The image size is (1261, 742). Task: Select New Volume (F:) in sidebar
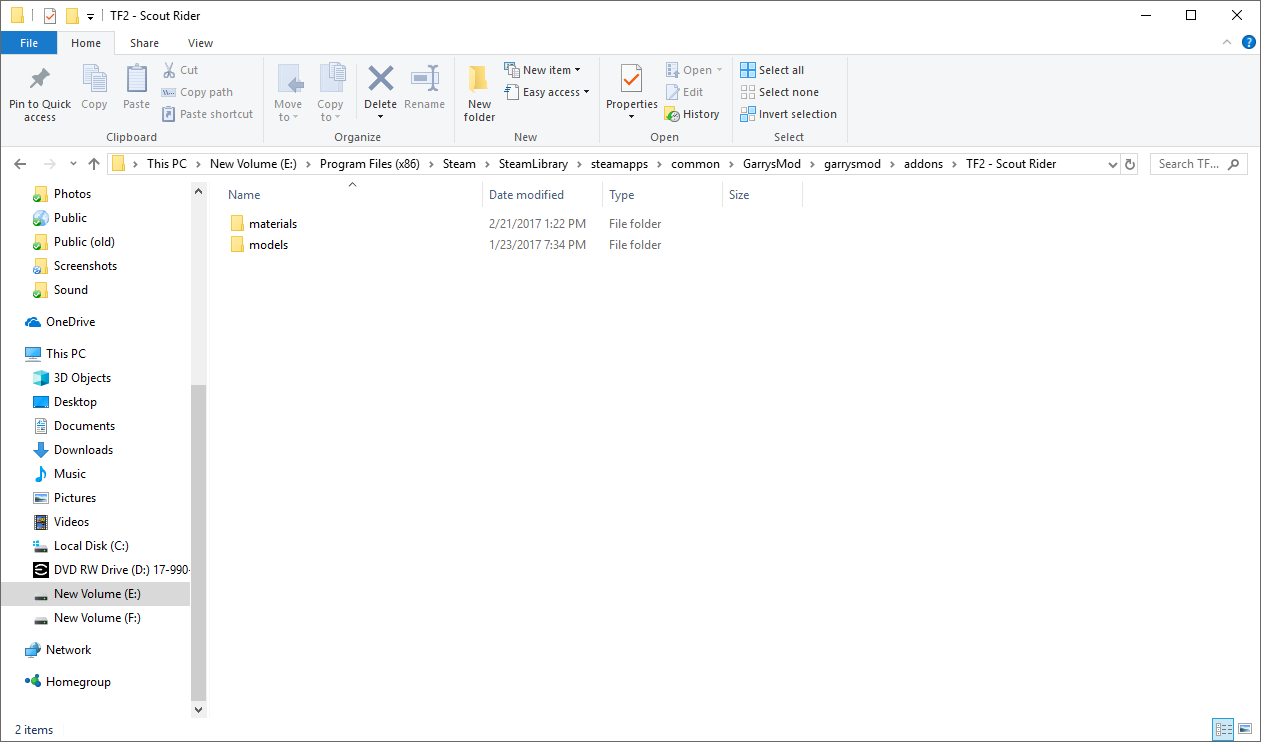[x=97, y=618]
